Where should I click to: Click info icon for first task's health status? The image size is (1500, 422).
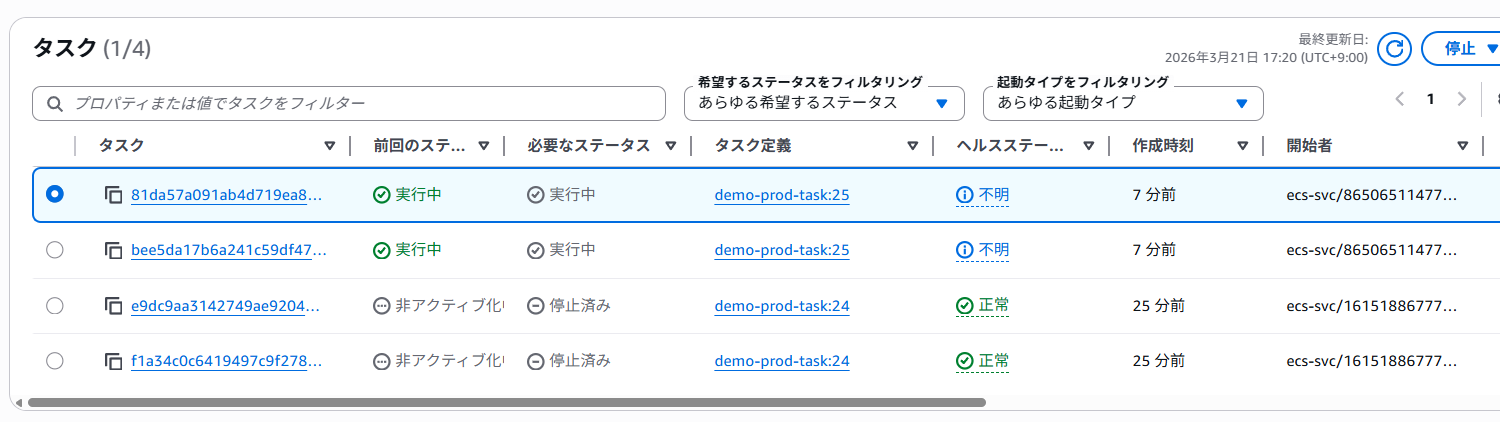click(x=964, y=195)
